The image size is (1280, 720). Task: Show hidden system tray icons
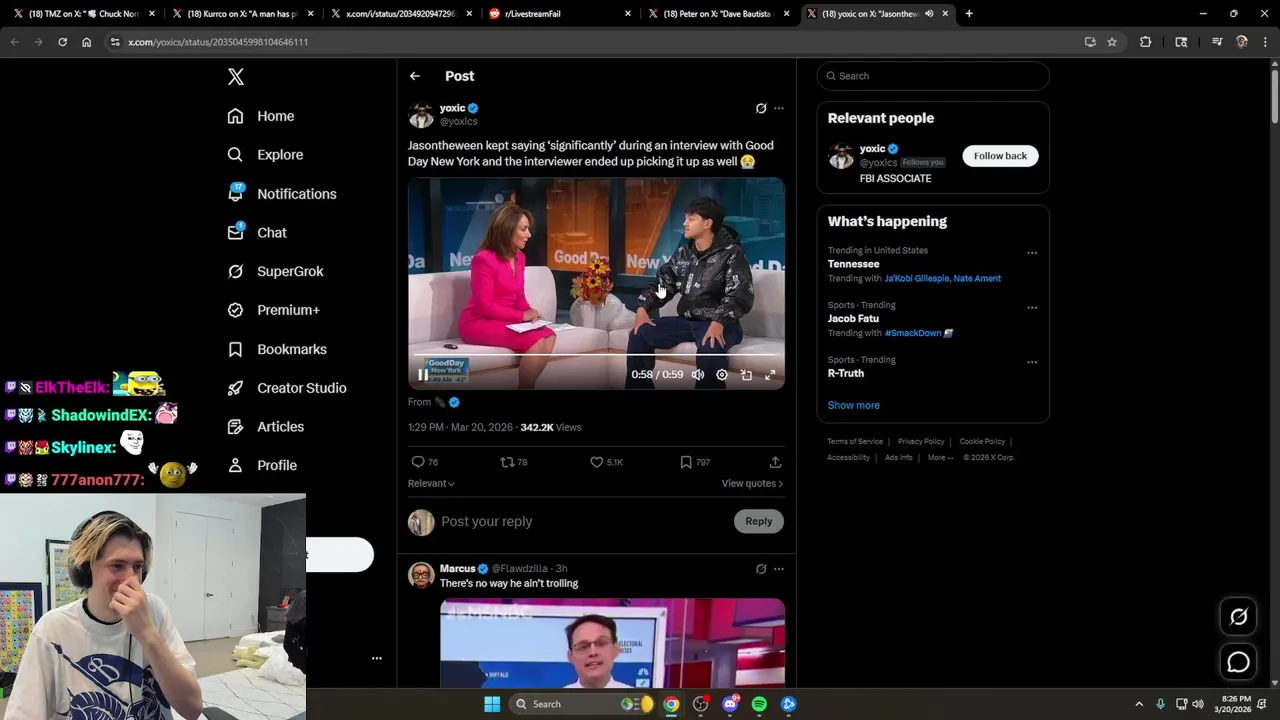1138,704
